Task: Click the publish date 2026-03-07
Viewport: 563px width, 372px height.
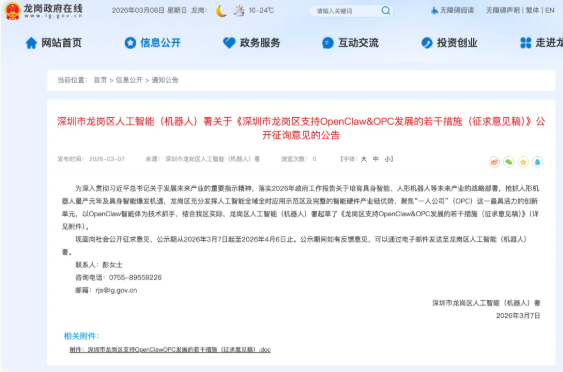Action: pyautogui.click(x=107, y=159)
